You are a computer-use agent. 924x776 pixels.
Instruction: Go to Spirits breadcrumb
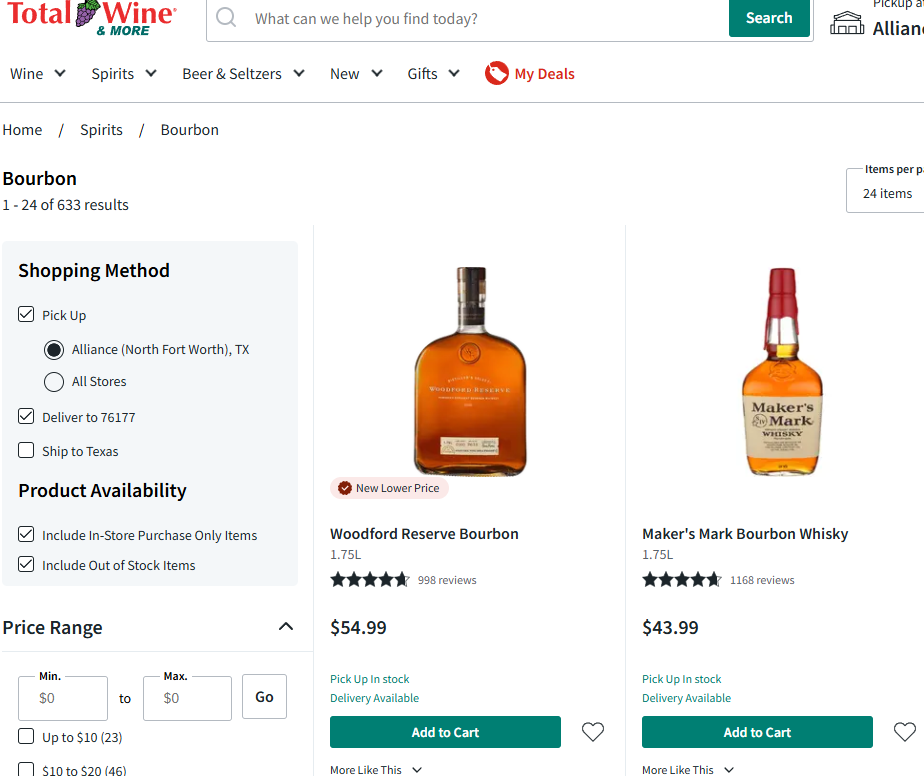pyautogui.click(x=101, y=130)
